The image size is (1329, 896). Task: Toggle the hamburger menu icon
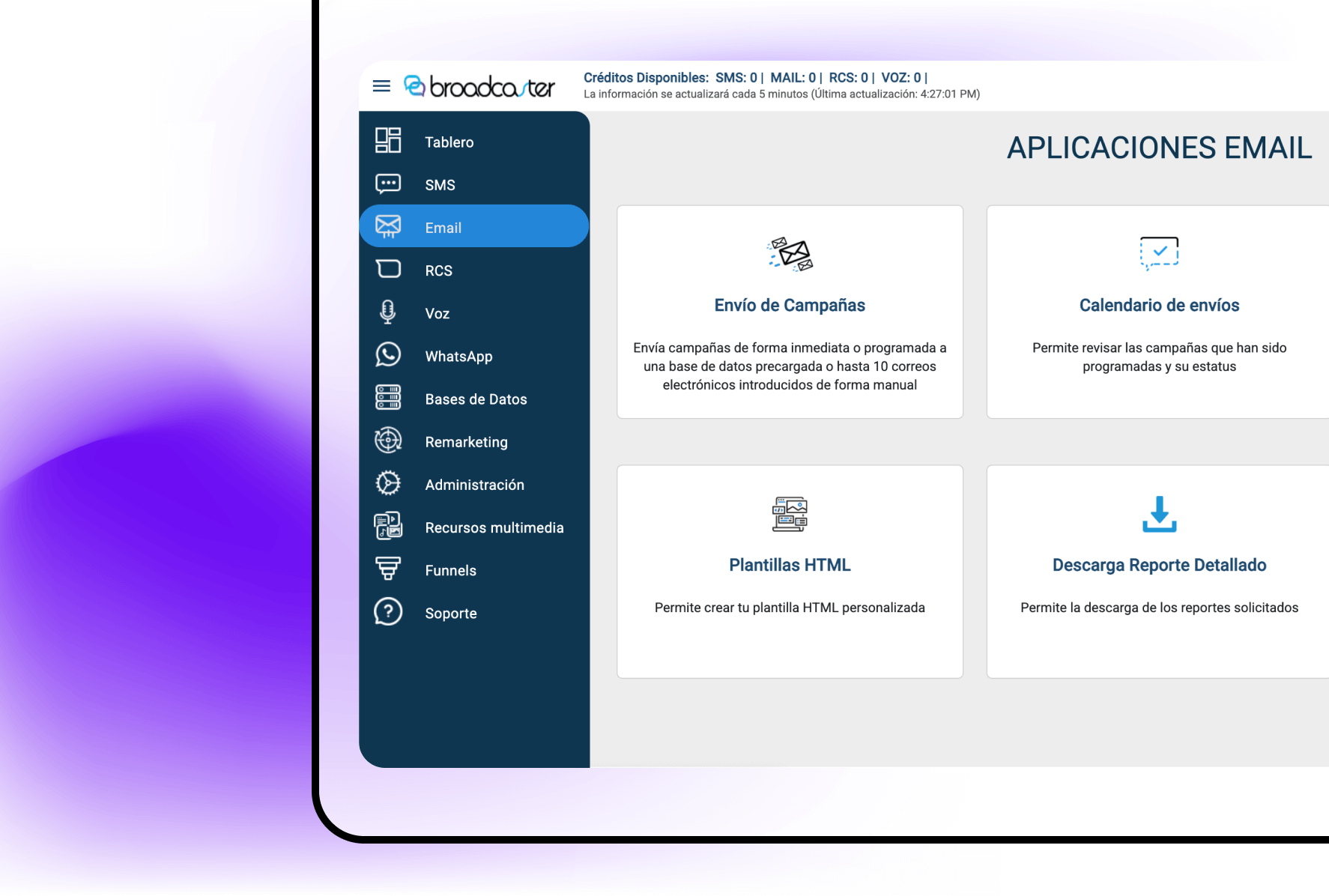(381, 86)
